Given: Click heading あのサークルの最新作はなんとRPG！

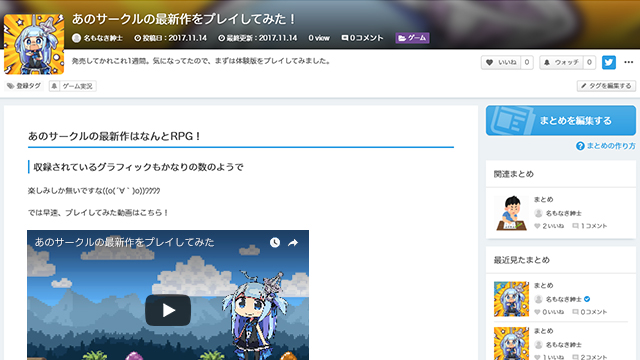Looking at the screenshot, I should click(114, 136).
